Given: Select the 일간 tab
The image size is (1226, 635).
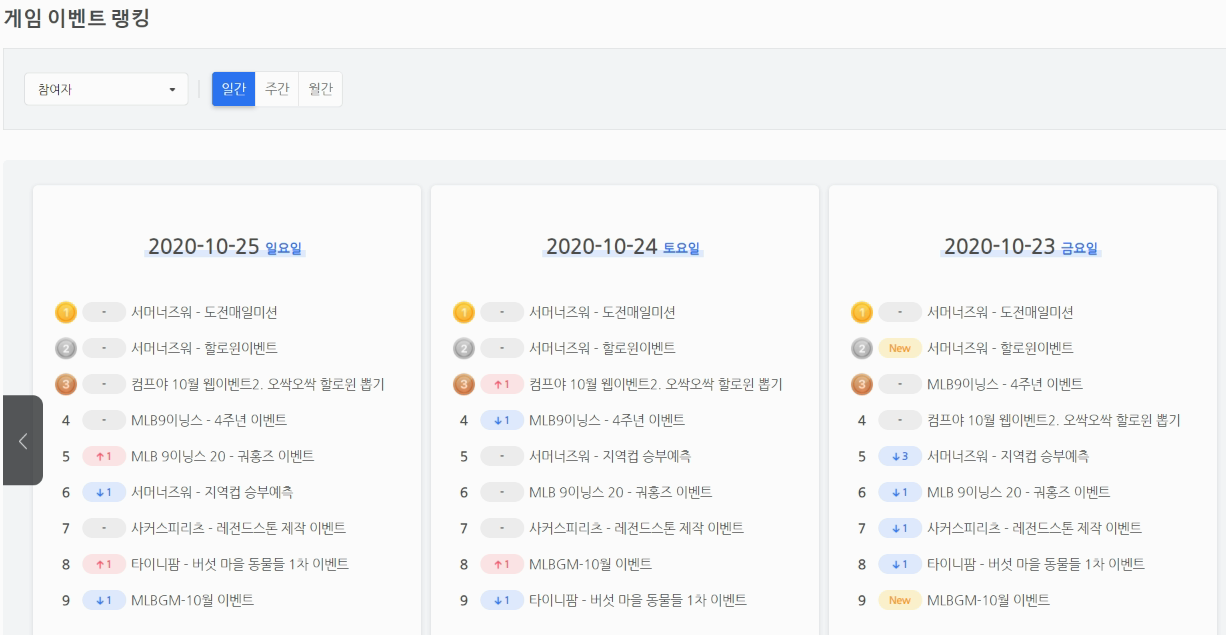Looking at the screenshot, I should pos(234,89).
